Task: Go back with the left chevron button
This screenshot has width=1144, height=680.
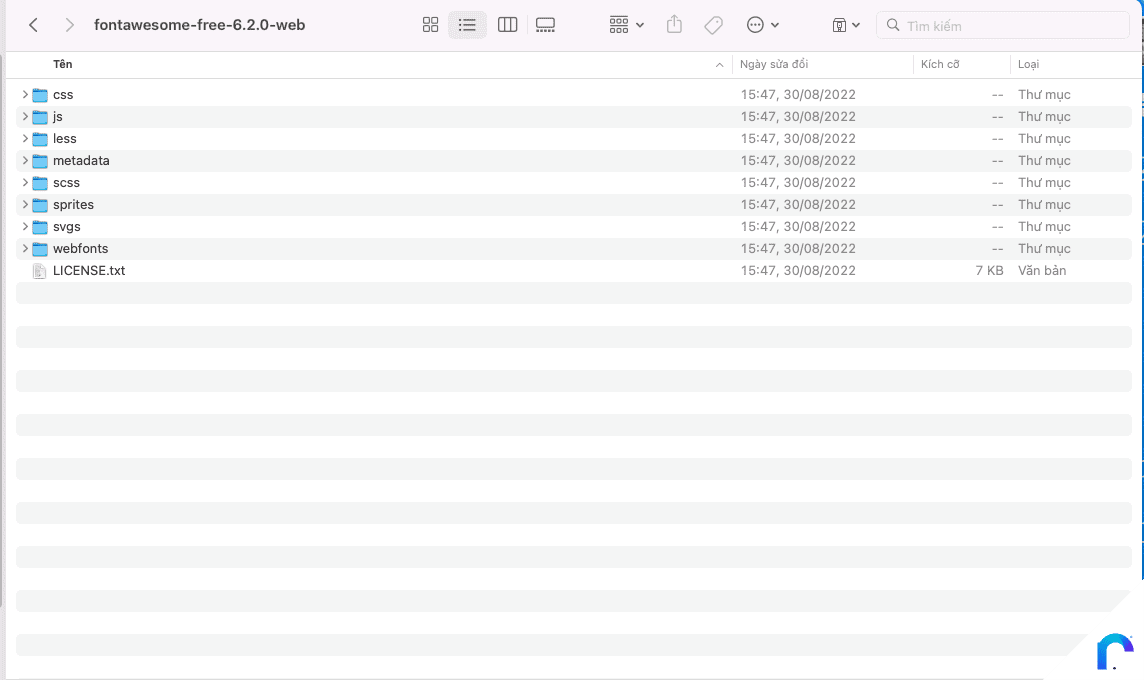Action: [x=34, y=26]
